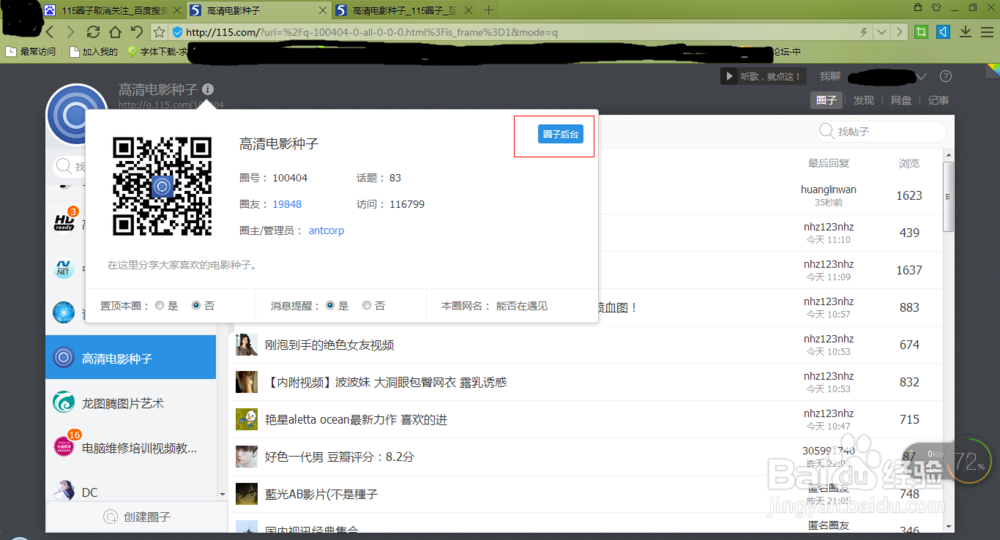The height and width of the screenshot is (540, 1000).
Task: Click thumbnail of 好色一代男 post
Action: point(246,456)
